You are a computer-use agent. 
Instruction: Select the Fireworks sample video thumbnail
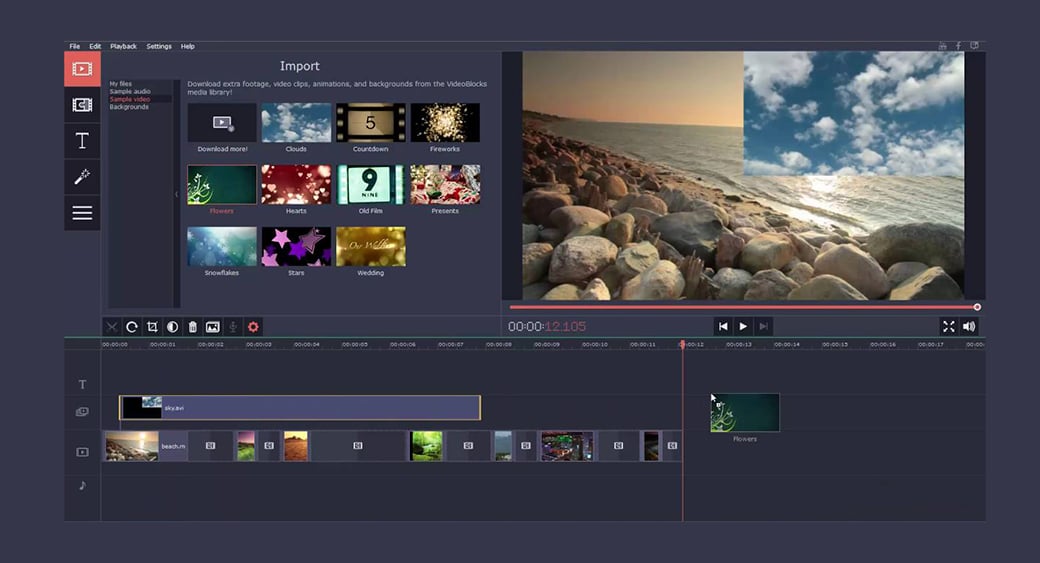tap(445, 123)
